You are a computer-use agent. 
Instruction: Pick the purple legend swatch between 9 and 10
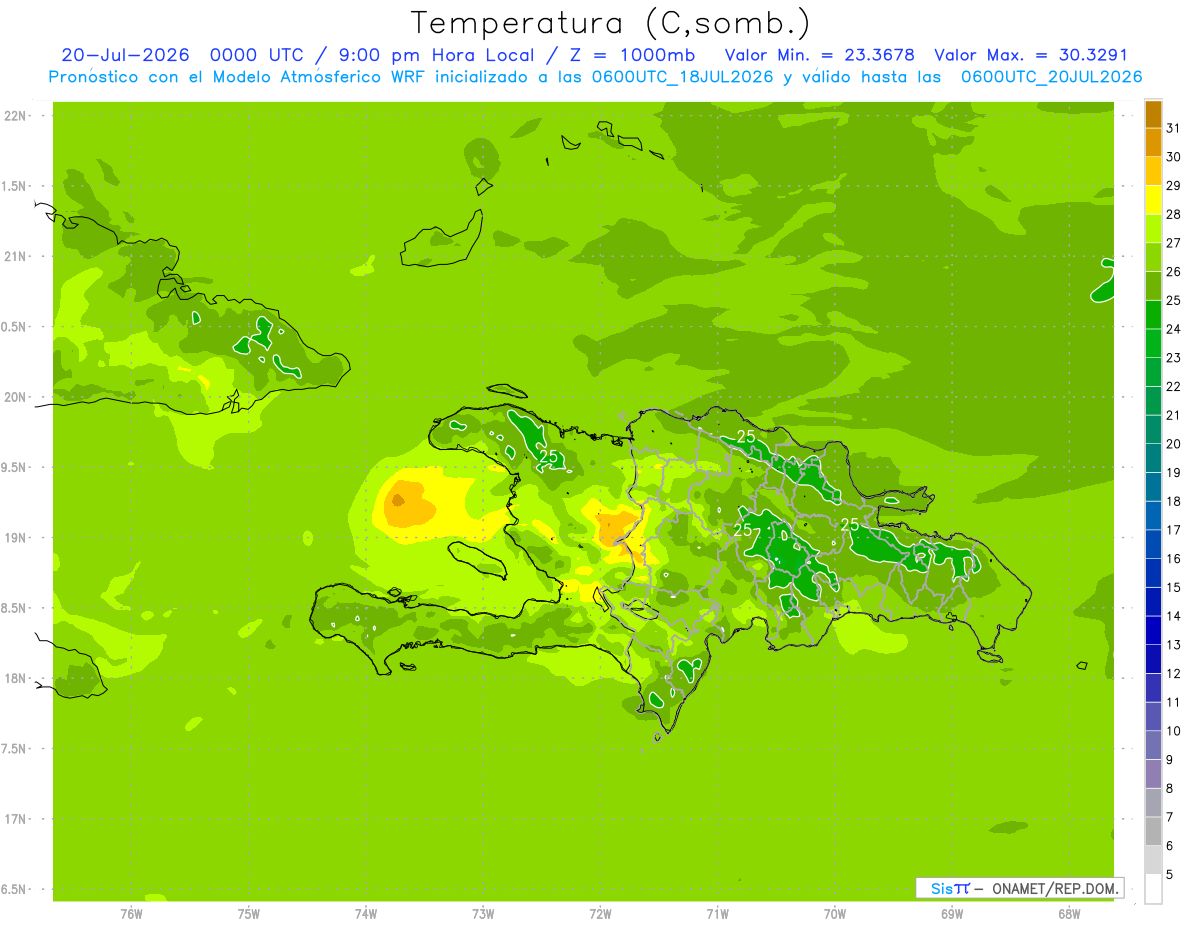pos(1153,745)
